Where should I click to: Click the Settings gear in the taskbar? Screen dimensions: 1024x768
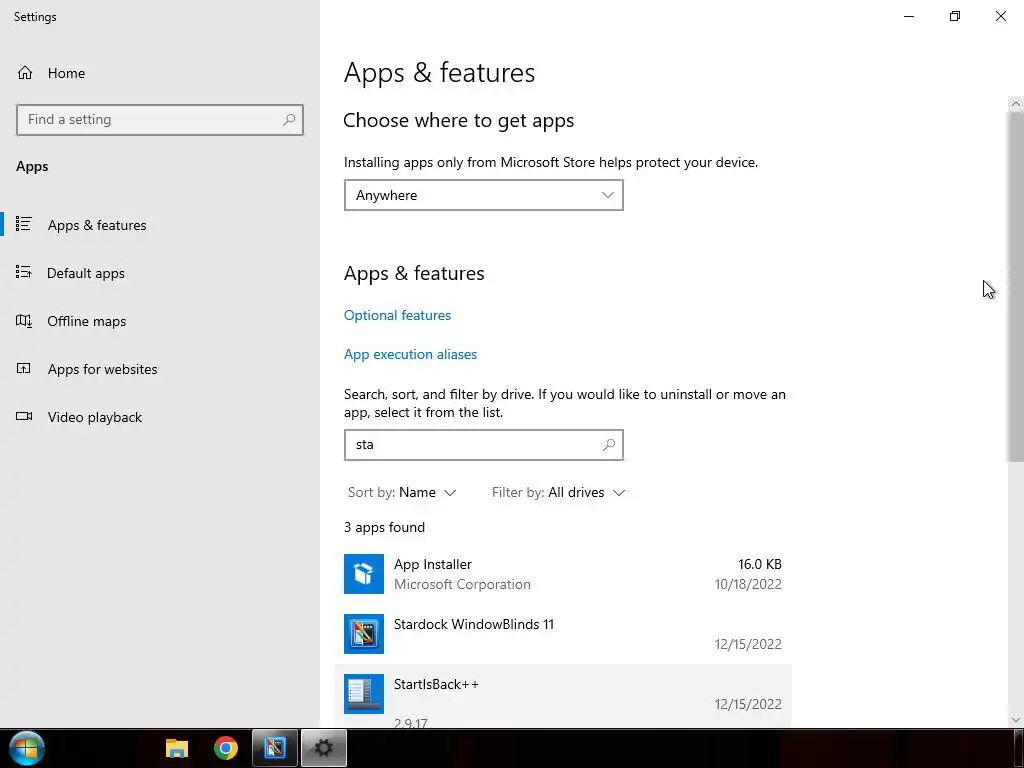(x=323, y=748)
